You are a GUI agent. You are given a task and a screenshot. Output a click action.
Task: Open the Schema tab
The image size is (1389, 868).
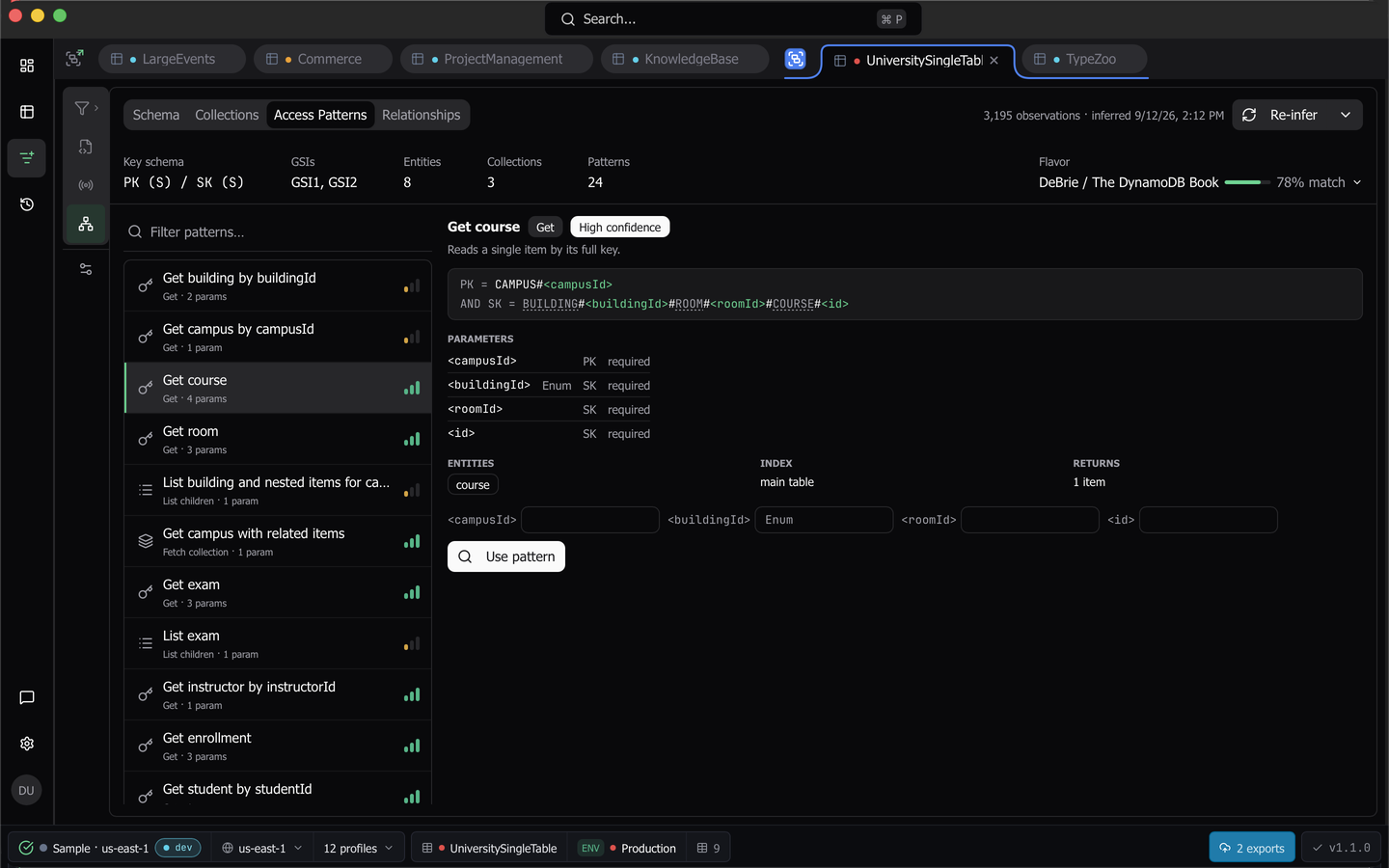pyautogui.click(x=156, y=115)
